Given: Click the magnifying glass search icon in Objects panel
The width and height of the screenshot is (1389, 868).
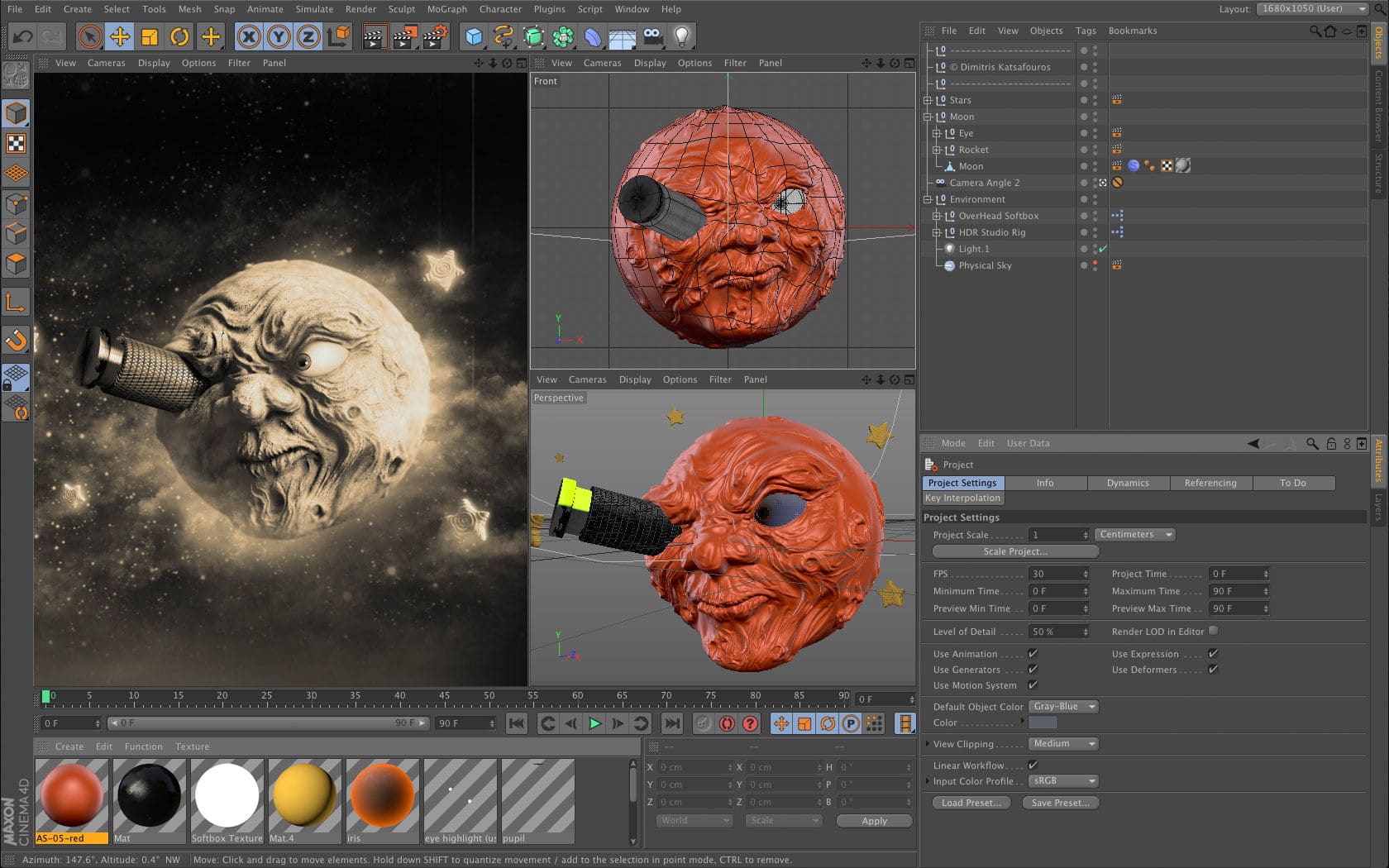Looking at the screenshot, I should pyautogui.click(x=1318, y=31).
